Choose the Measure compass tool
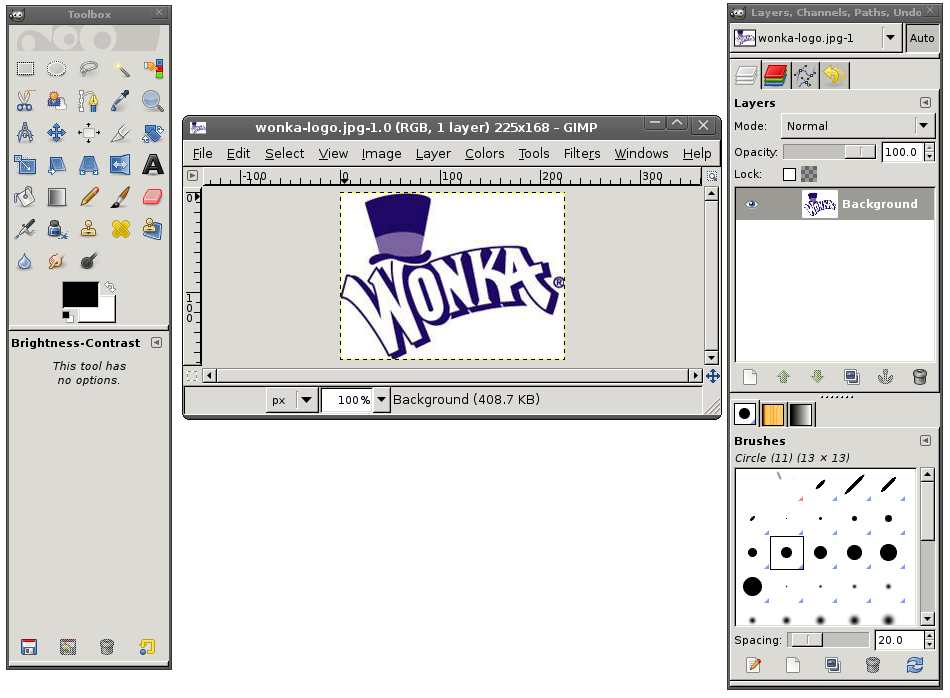Viewport: 950px width, 698px height. (25, 133)
